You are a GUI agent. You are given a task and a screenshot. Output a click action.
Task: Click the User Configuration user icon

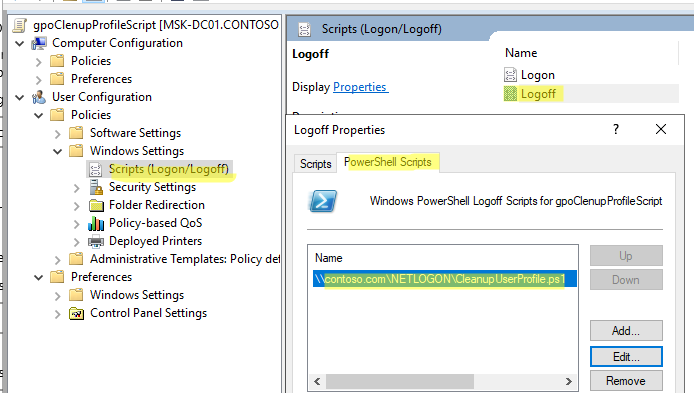39,97
